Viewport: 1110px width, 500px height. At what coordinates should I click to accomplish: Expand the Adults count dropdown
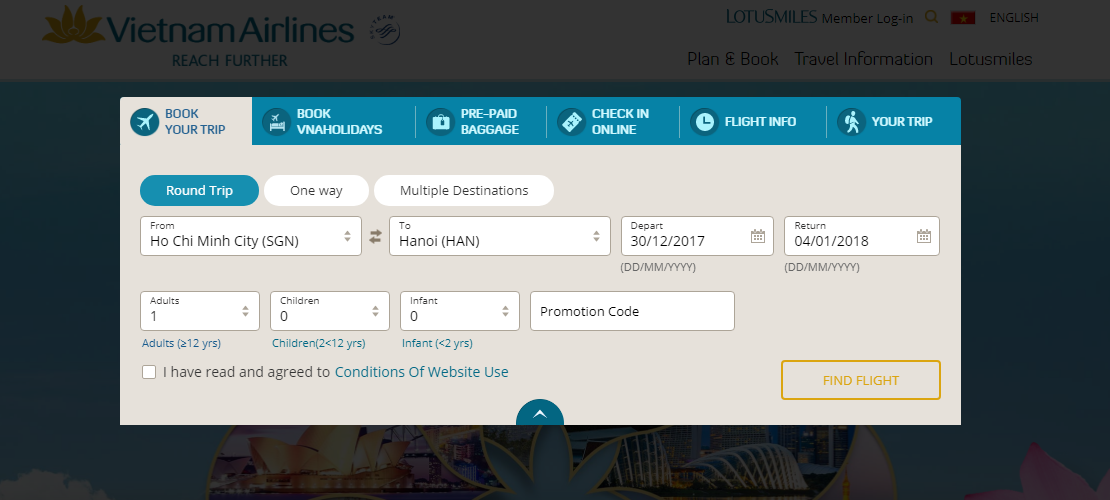200,311
